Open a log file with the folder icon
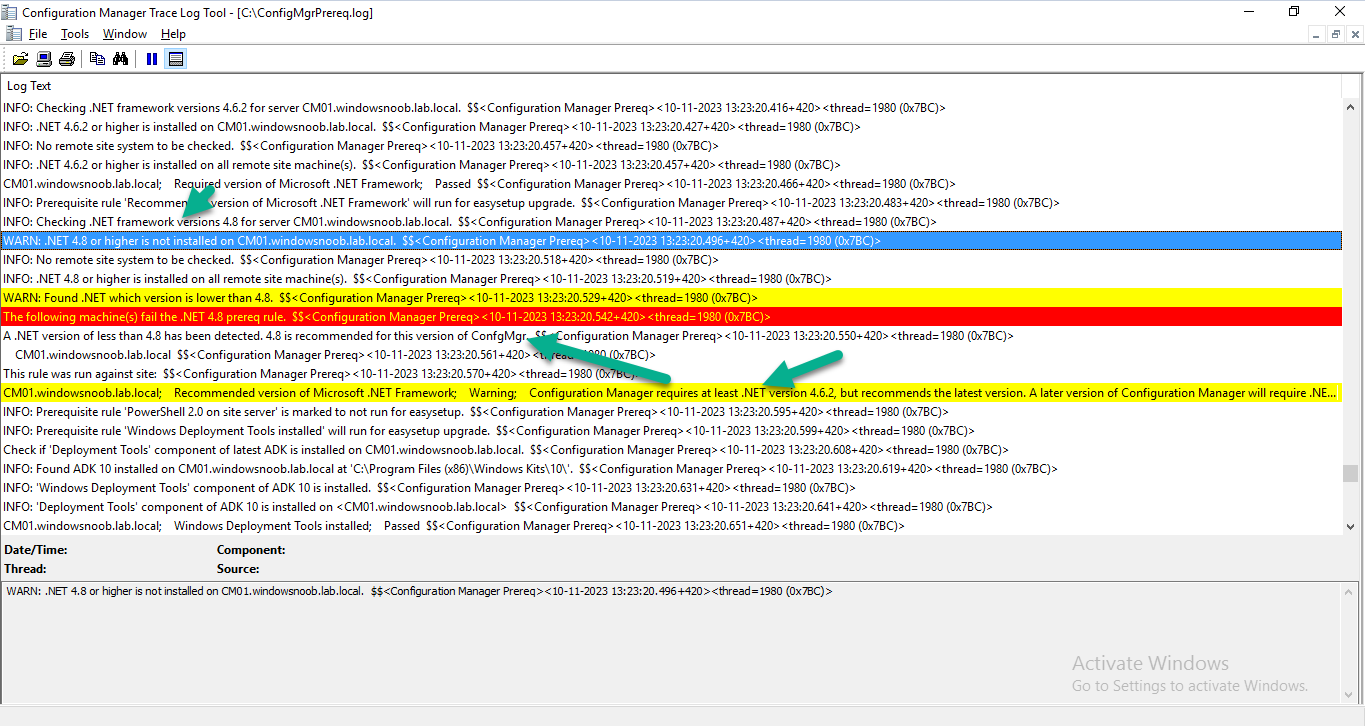 click(20, 59)
